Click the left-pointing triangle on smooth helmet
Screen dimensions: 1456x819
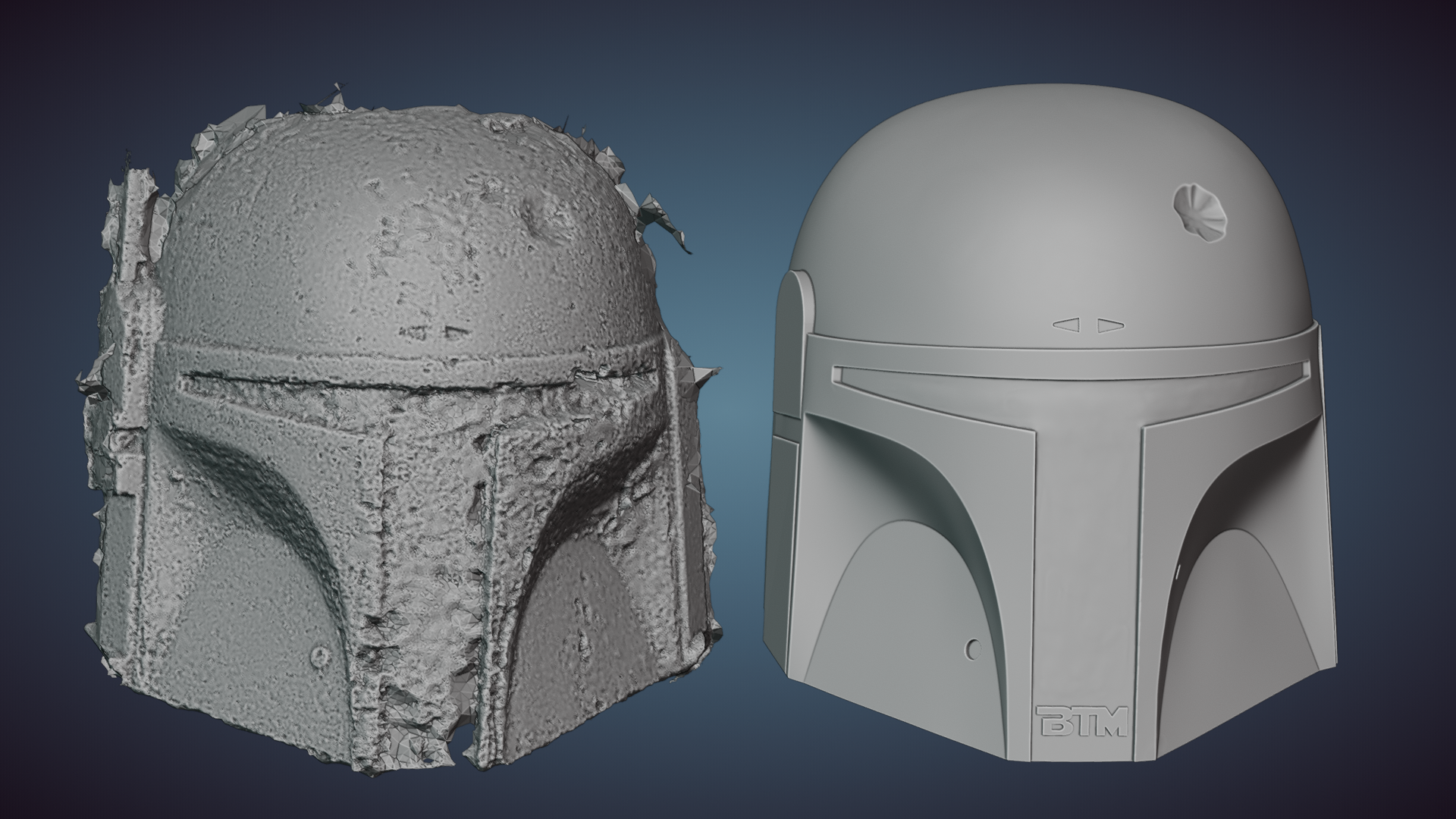[1066, 325]
